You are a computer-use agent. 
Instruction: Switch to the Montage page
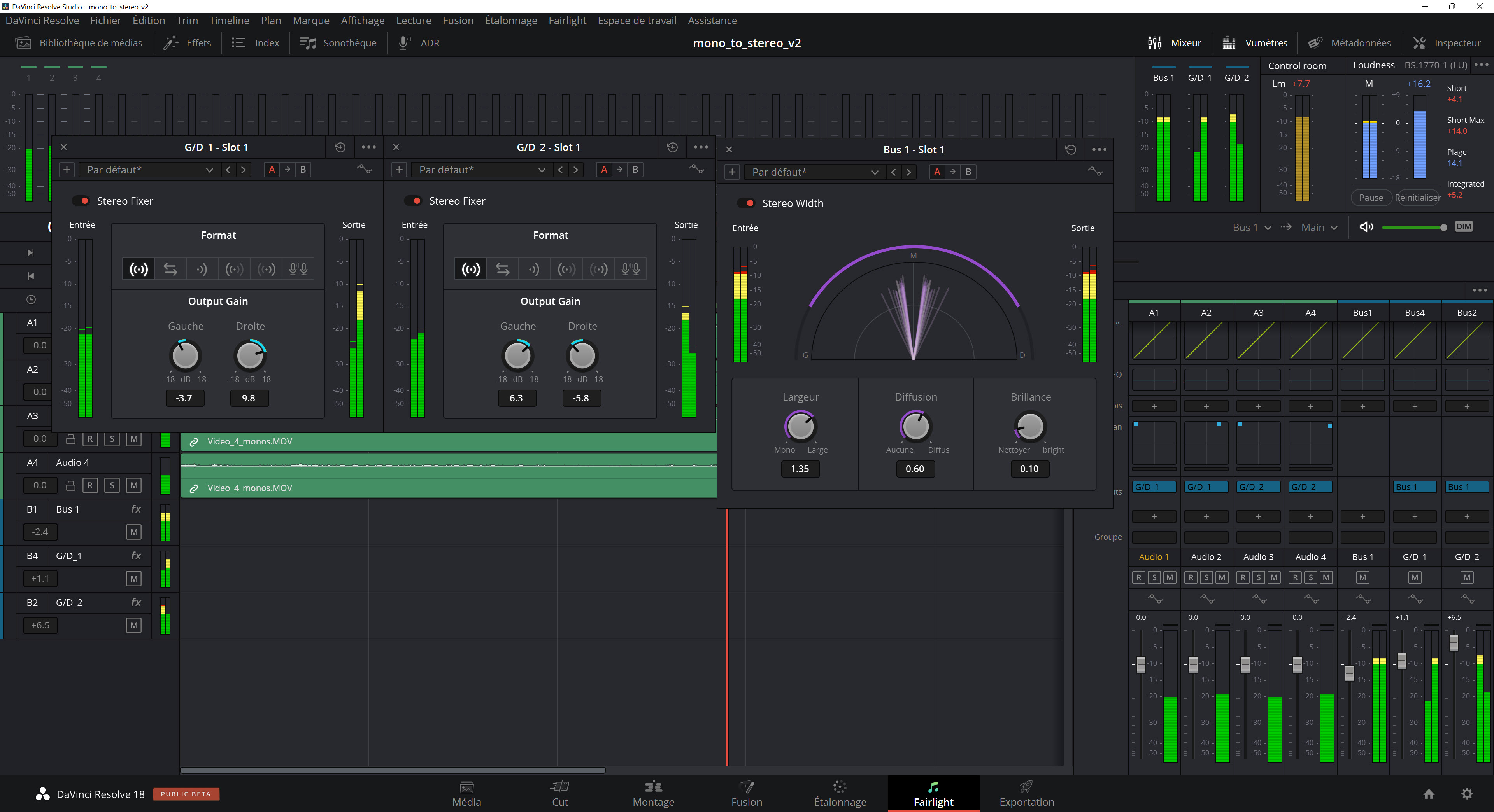click(653, 794)
